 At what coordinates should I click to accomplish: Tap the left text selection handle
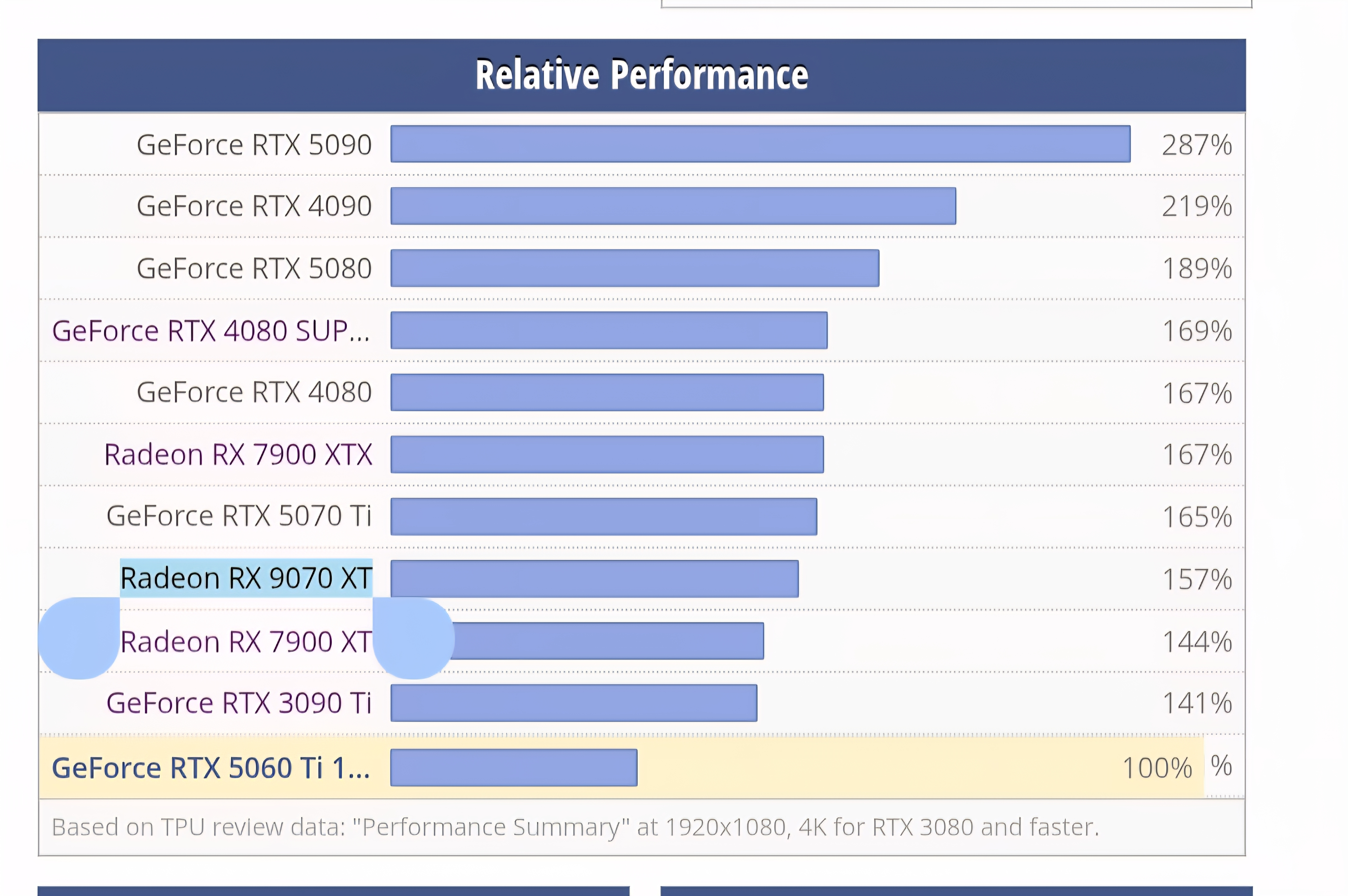[79, 638]
